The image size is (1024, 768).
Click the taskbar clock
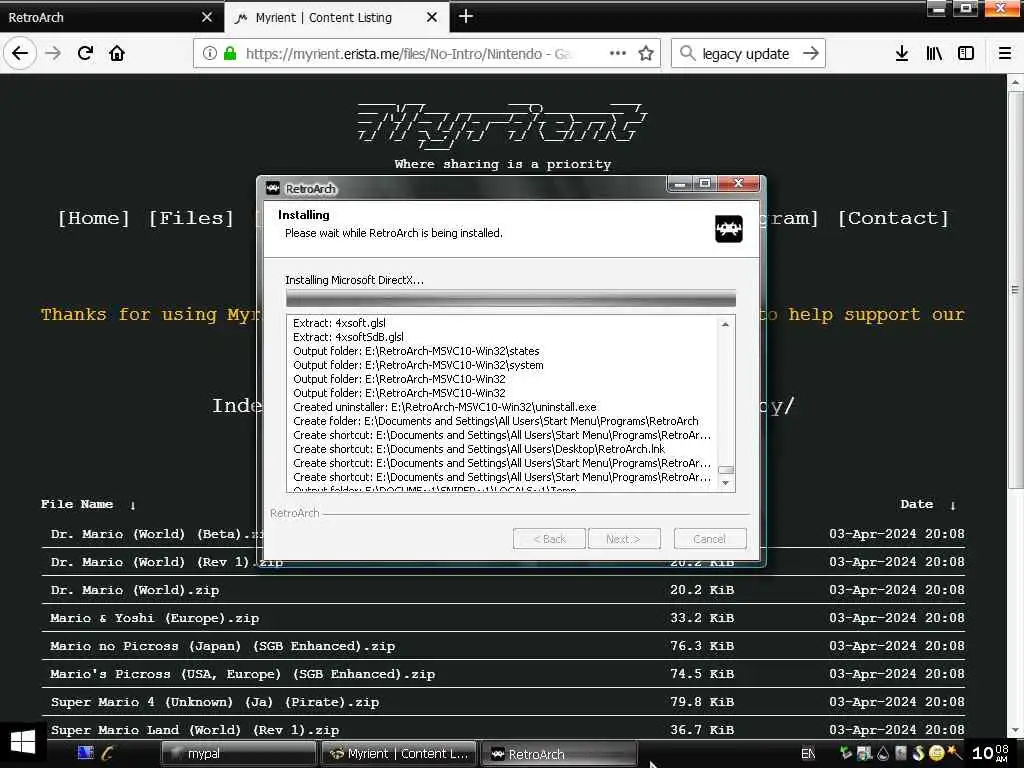(x=990, y=753)
